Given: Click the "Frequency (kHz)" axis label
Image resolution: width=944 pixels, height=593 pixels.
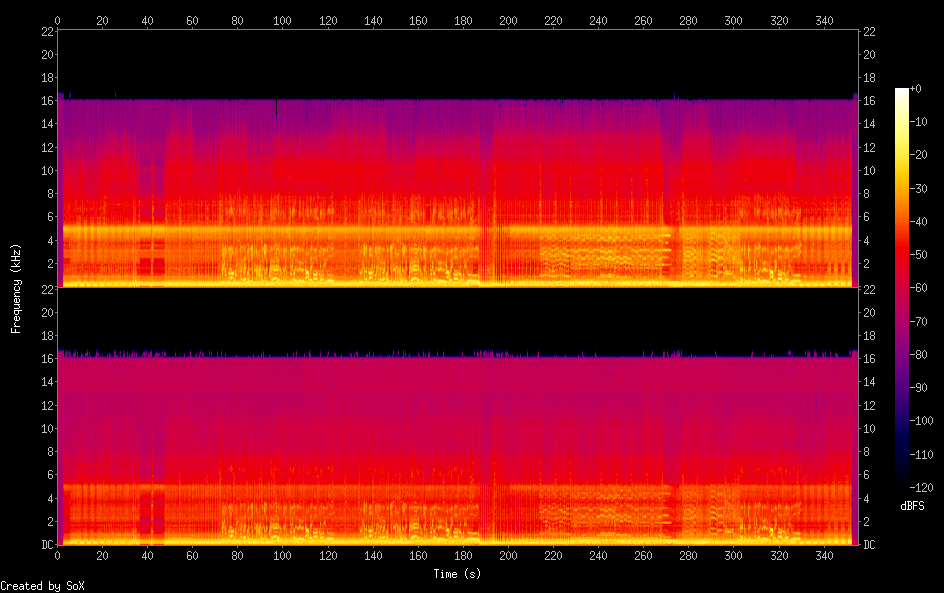Looking at the screenshot, I should pyautogui.click(x=16, y=287).
